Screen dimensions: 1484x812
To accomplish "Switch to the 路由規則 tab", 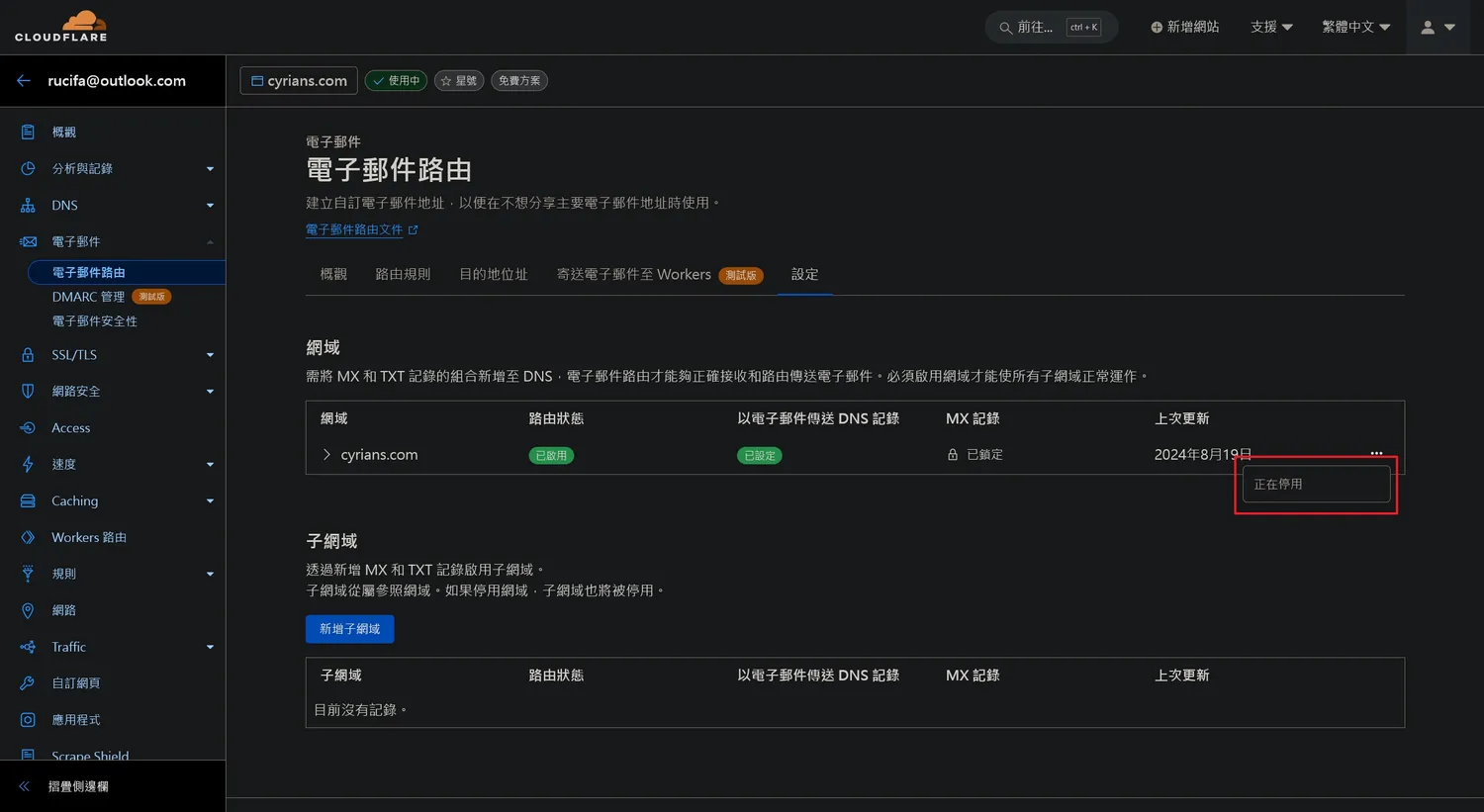I will pyautogui.click(x=402, y=274).
